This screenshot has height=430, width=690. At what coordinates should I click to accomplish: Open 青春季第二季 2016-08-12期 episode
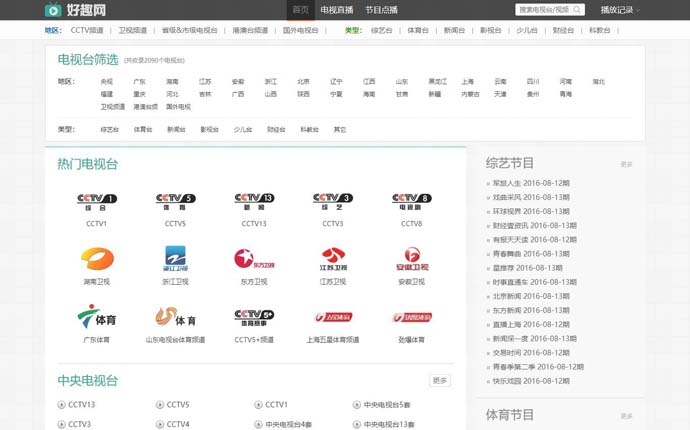[538, 367]
